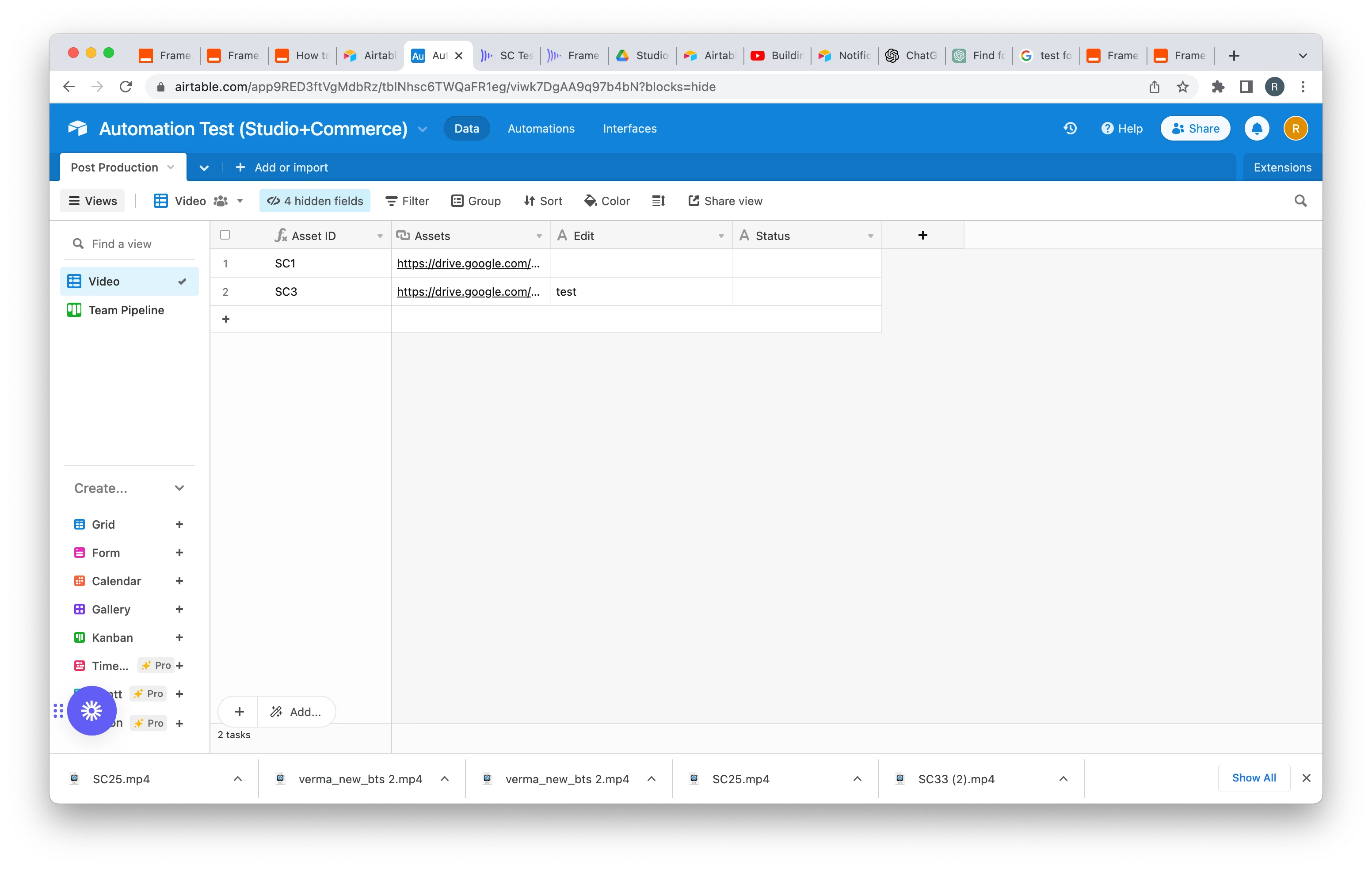1372x869 pixels.
Task: Open the Chrome extensions puzzle icon
Action: [x=1218, y=87]
